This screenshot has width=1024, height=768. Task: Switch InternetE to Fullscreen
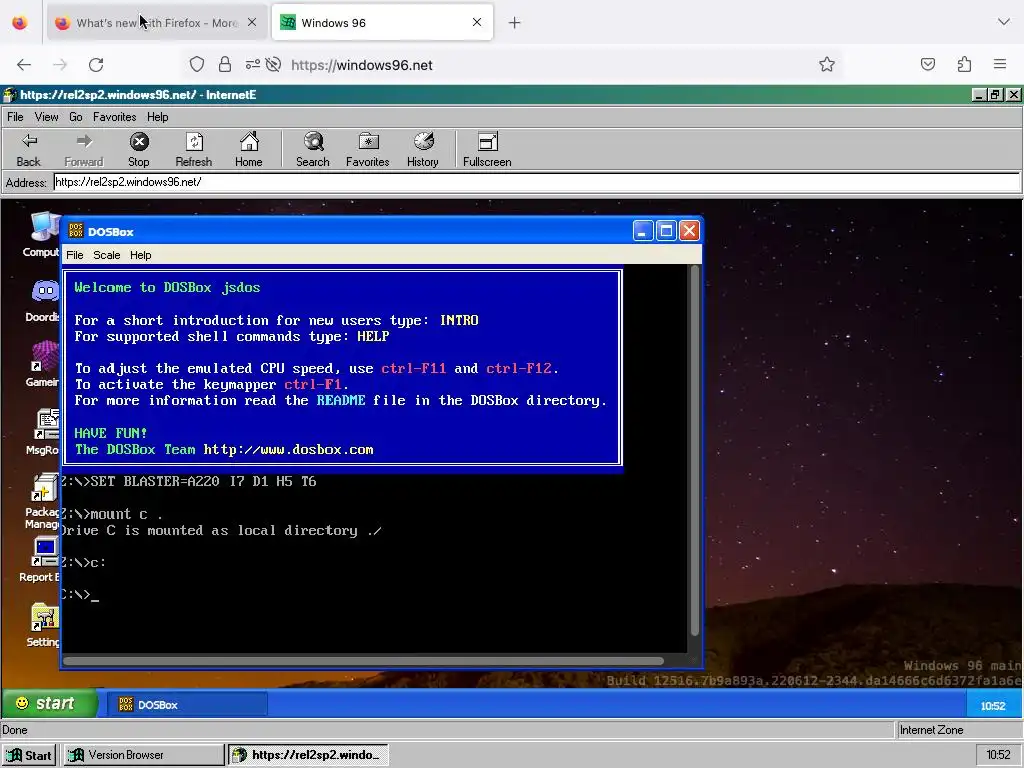click(487, 150)
